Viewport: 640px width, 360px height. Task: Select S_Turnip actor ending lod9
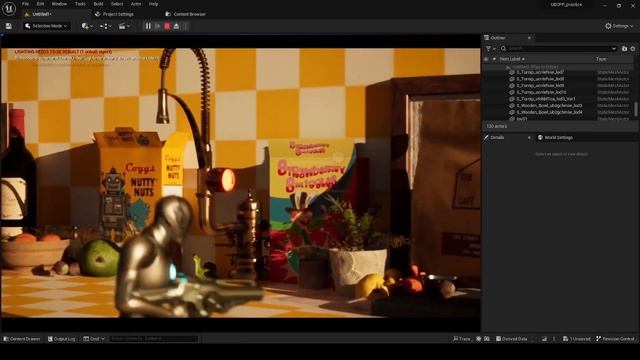(x=540, y=86)
